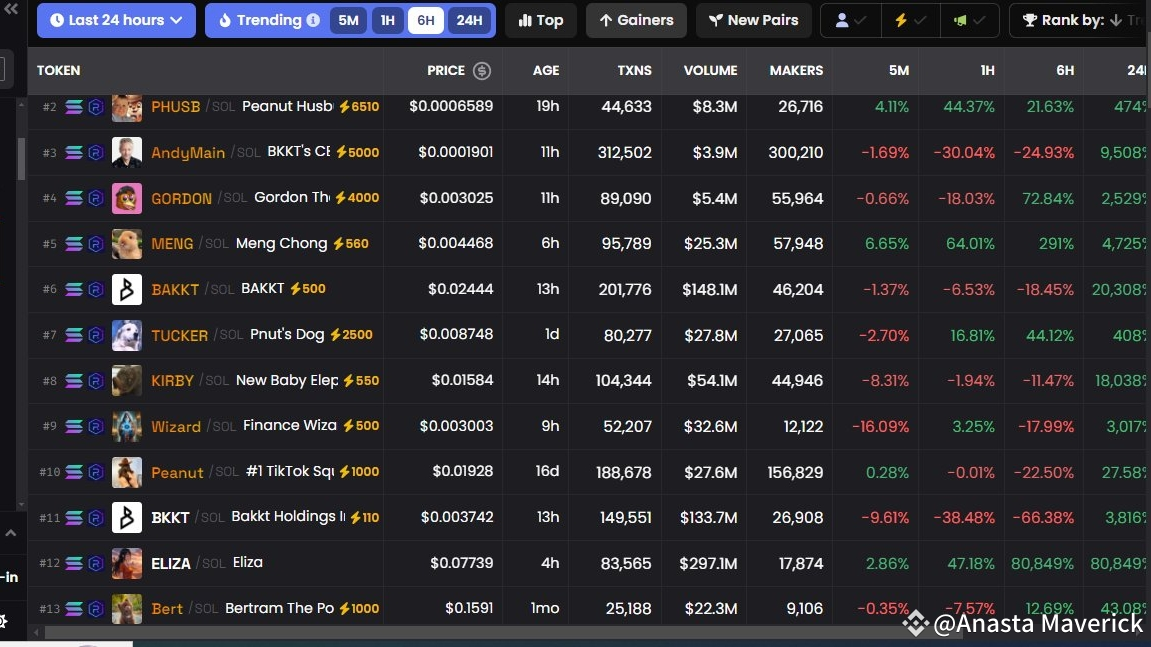The image size is (1151, 647).
Task: Sort by the VOLUME column header
Action: 710,70
